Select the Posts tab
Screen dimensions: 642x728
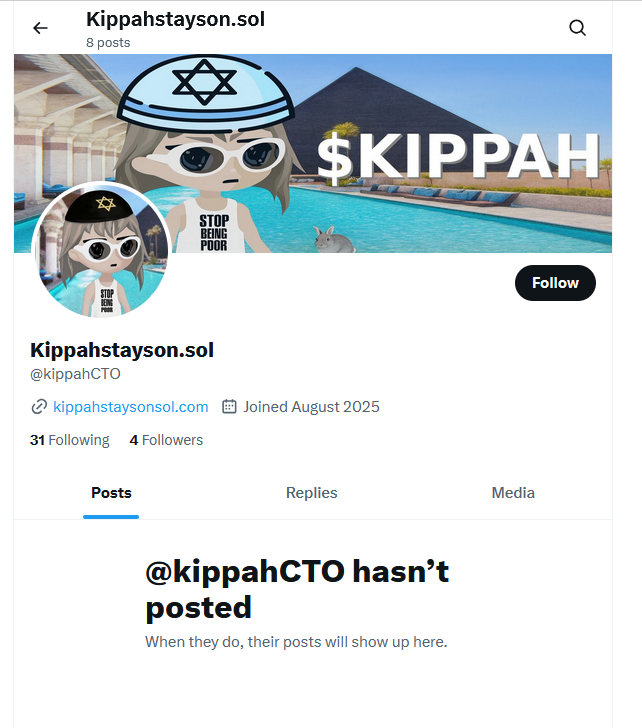pos(111,493)
